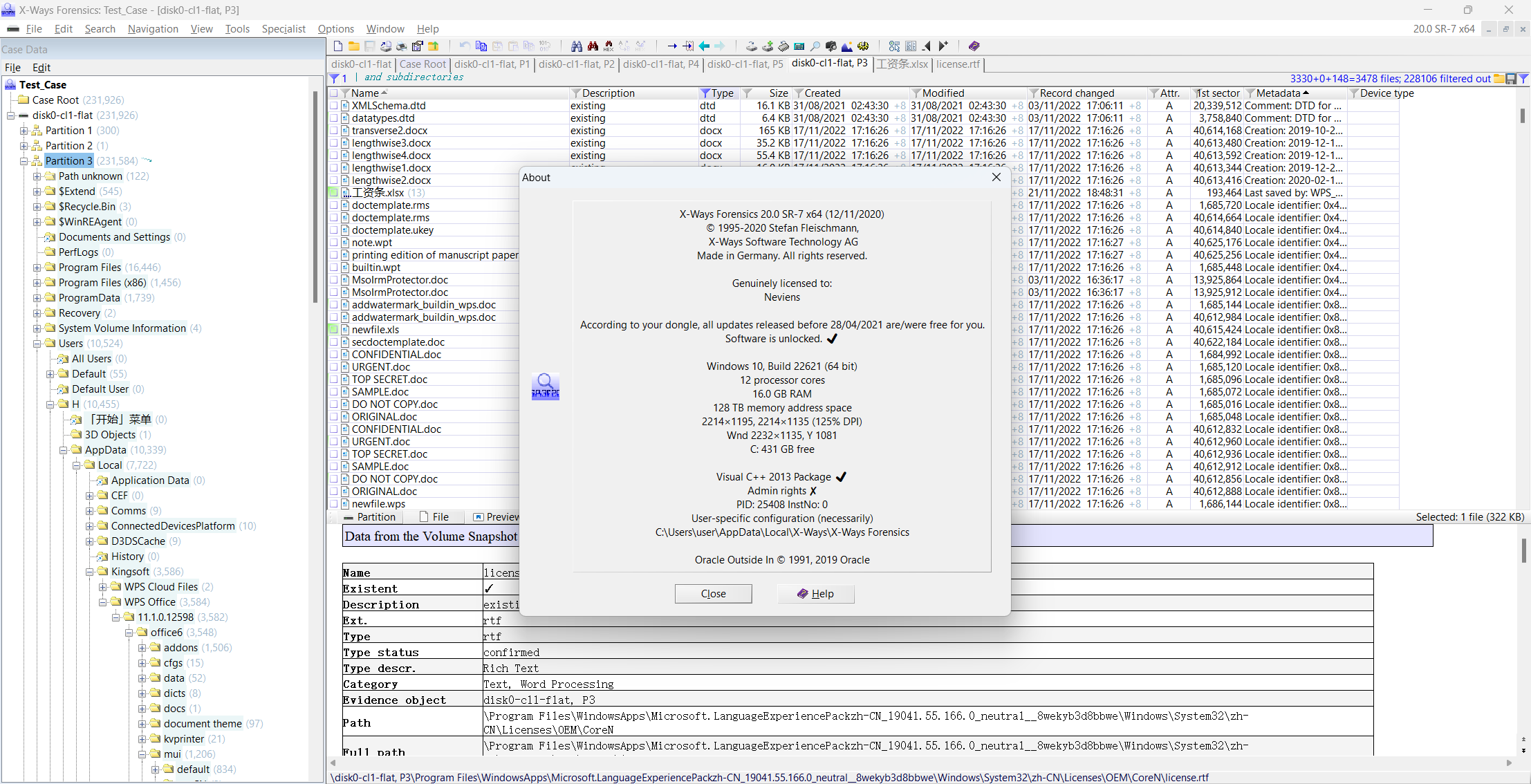Select the $Recycle.Bin folder in tree
1531x784 pixels.
[87, 207]
